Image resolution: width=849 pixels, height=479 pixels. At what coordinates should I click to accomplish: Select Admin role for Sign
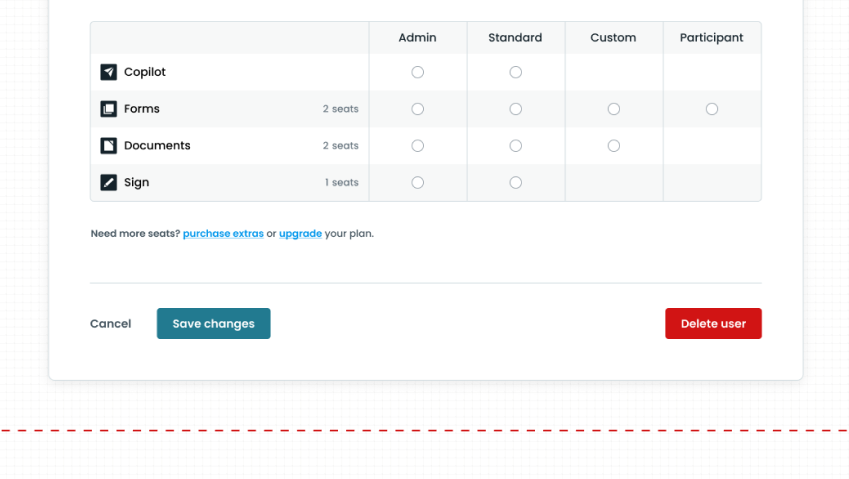tap(417, 182)
